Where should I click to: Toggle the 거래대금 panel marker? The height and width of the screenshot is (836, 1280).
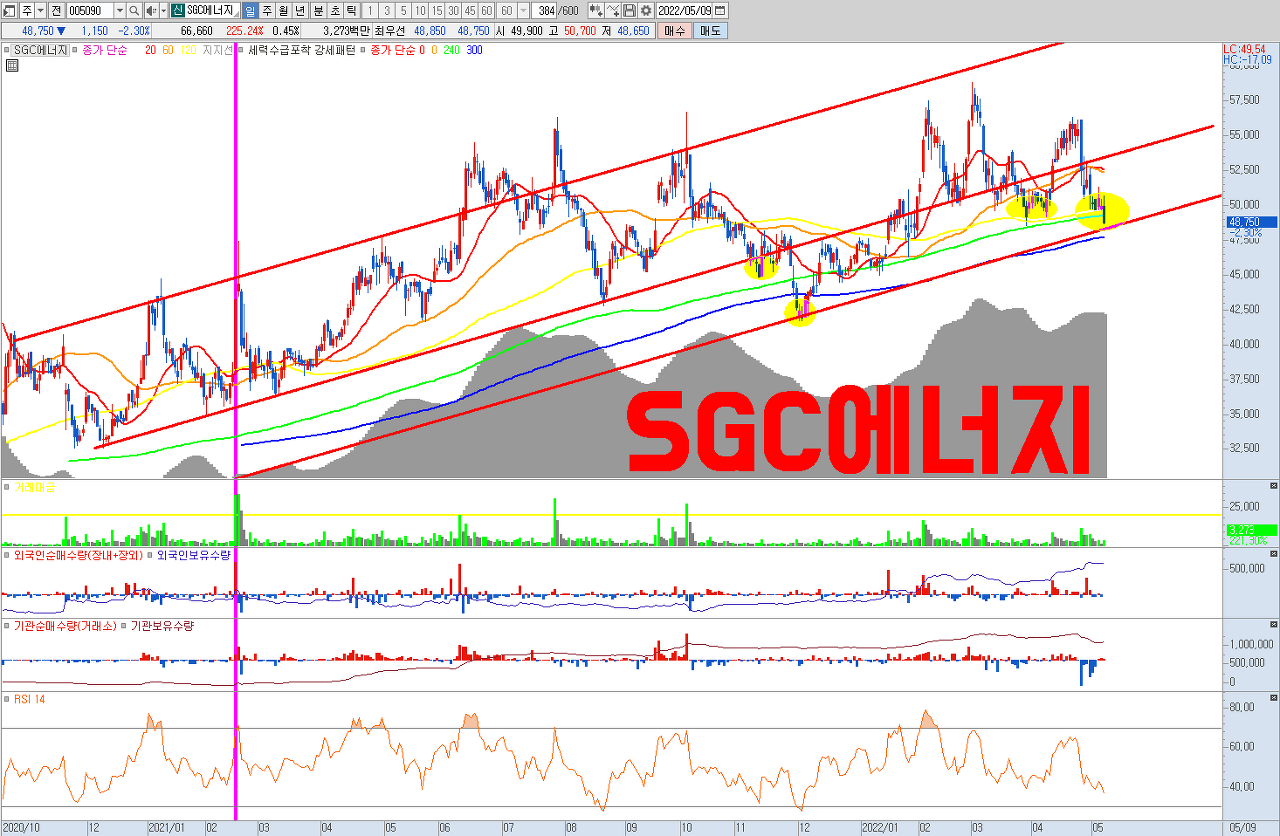tap(8, 486)
